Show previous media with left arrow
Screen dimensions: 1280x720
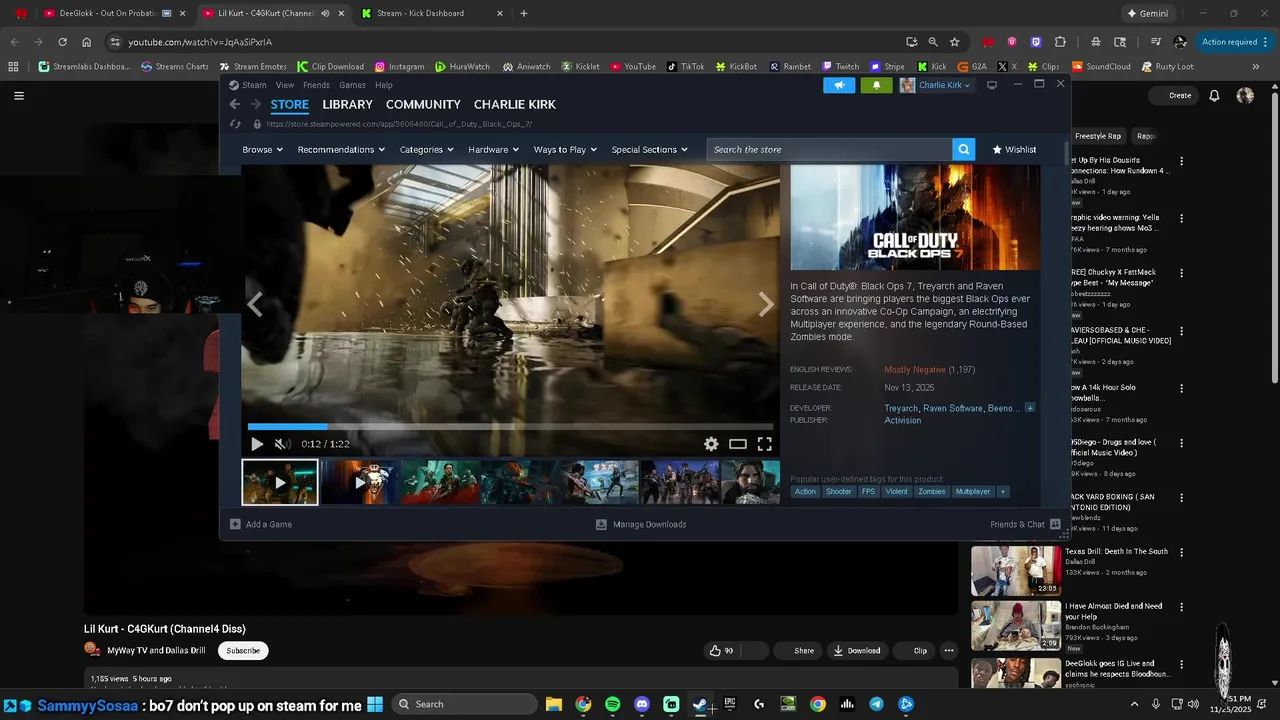(x=255, y=304)
